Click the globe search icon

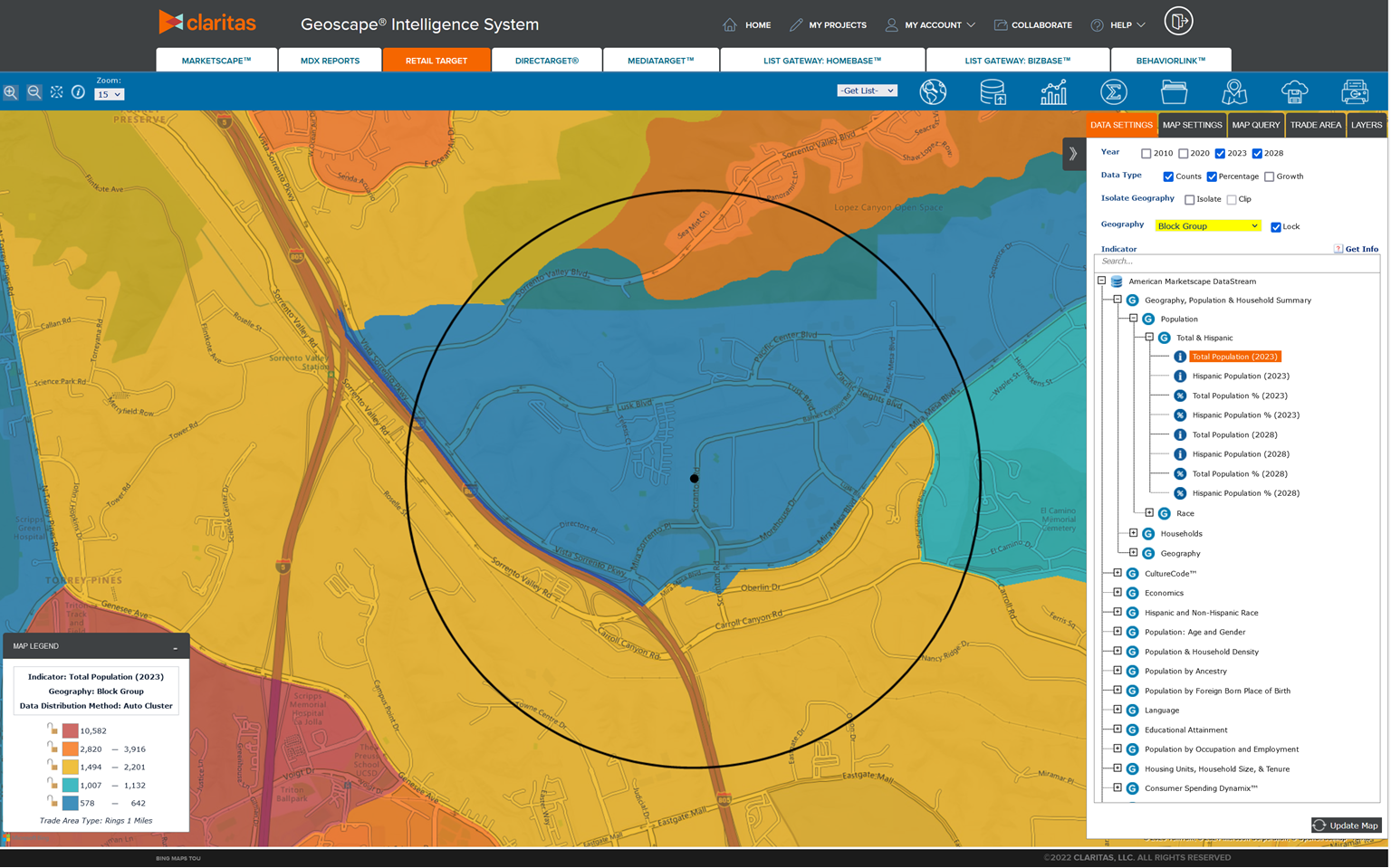(934, 91)
